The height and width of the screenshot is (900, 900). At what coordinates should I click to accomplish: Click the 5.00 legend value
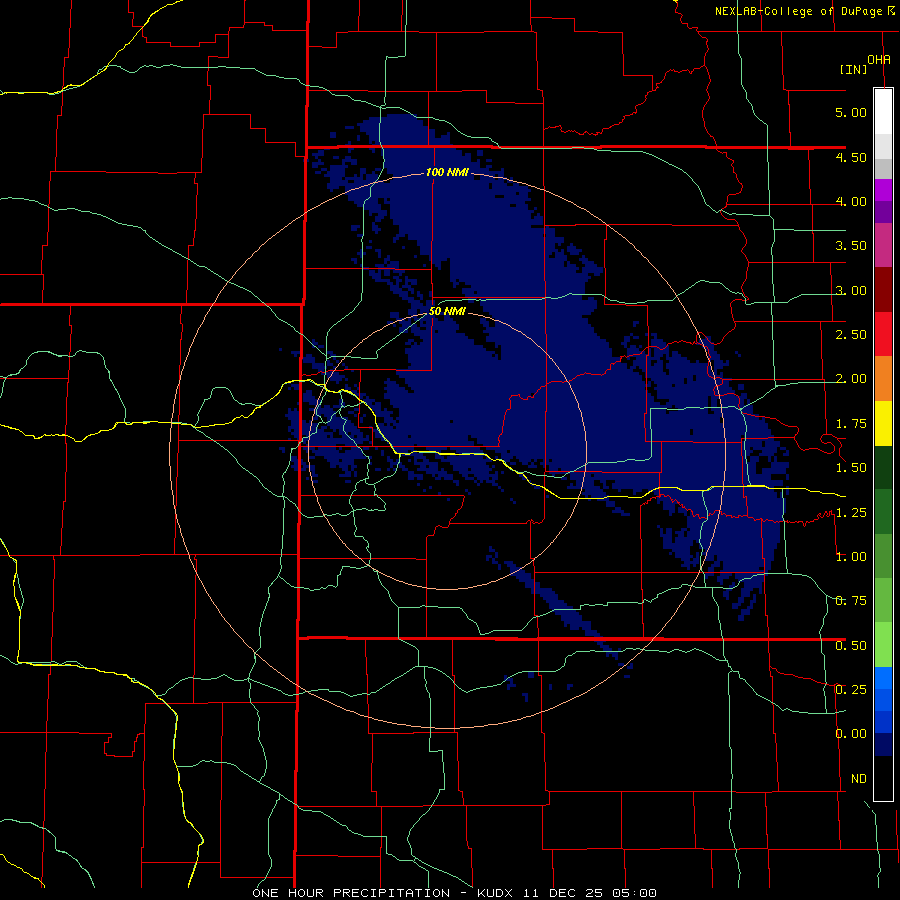click(x=851, y=112)
